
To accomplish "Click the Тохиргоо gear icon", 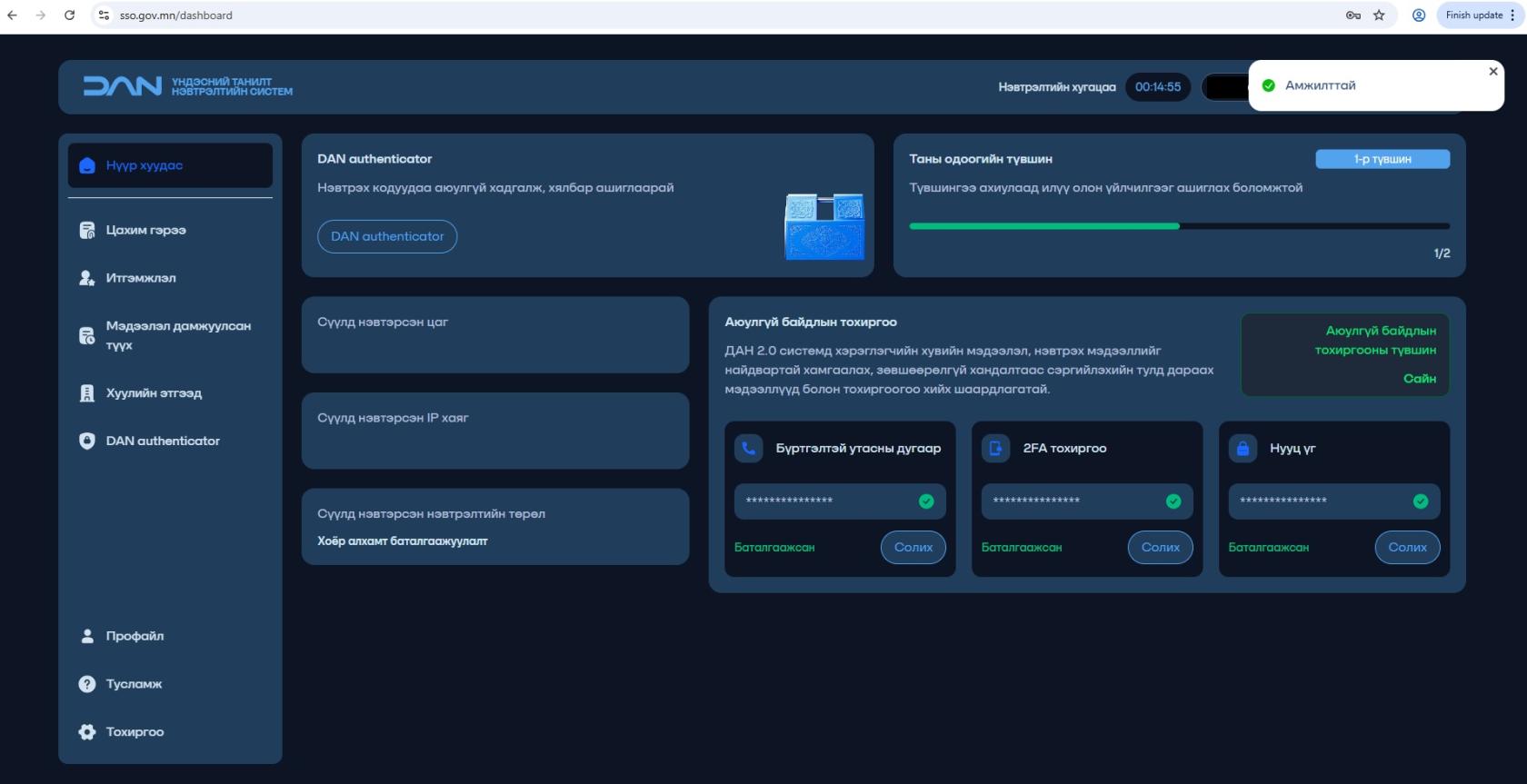I will 87,732.
